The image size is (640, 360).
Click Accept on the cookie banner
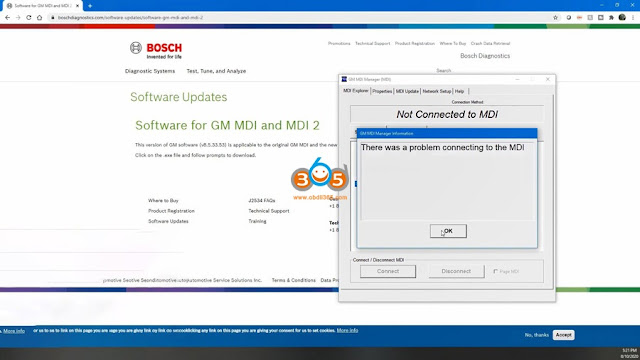(563, 335)
